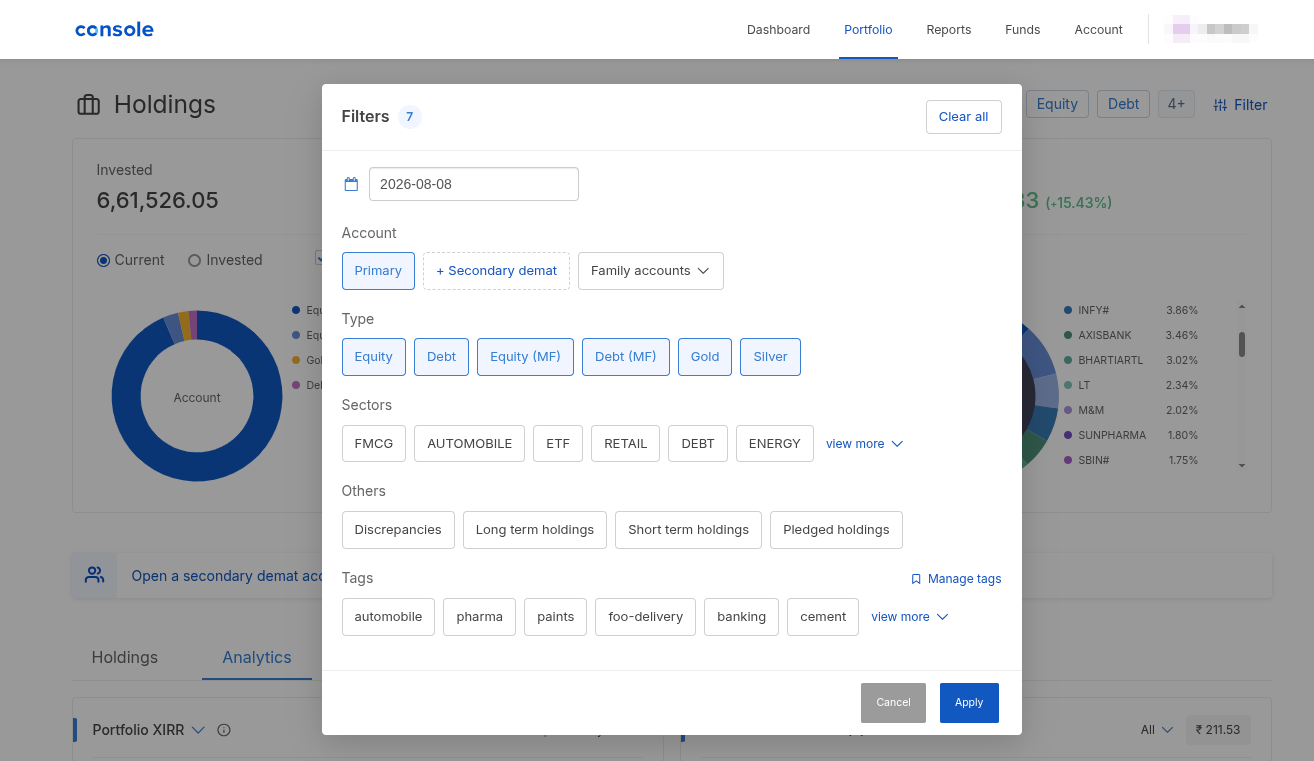The width and height of the screenshot is (1314, 761).
Task: Cancel the Filters dialog
Action: (x=893, y=702)
